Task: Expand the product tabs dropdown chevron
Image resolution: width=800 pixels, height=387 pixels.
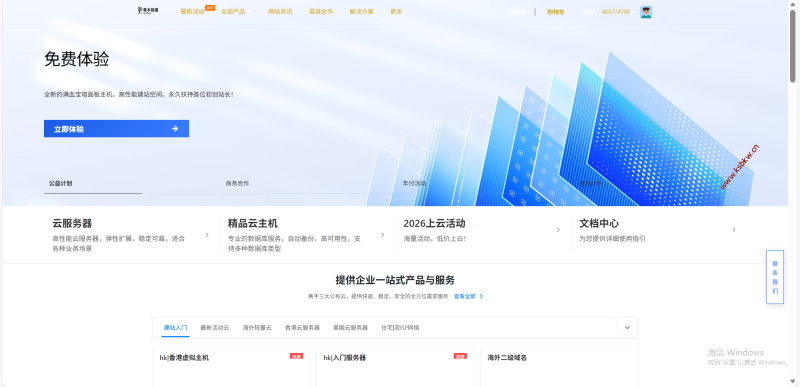Action: (628, 327)
